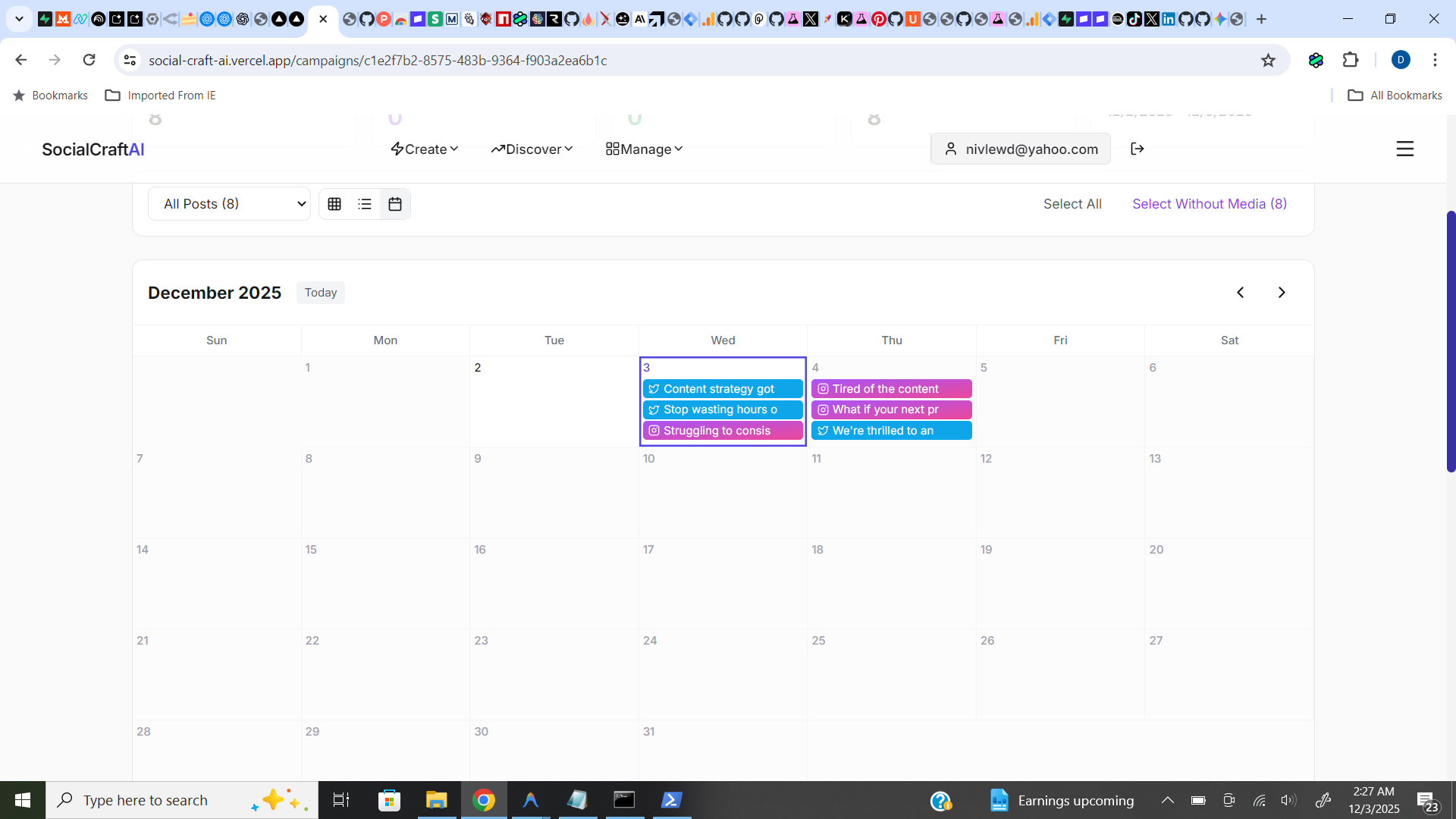Expand the Discover menu
The image size is (1456, 819).
532,149
